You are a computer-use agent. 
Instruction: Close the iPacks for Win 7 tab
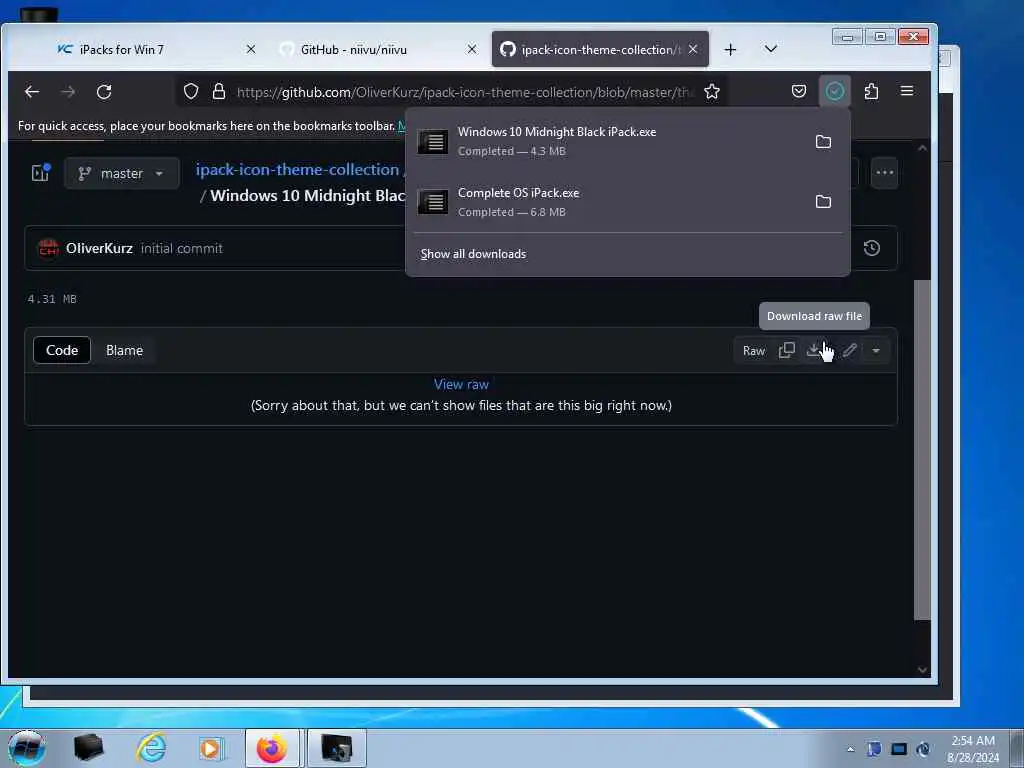[x=251, y=50]
